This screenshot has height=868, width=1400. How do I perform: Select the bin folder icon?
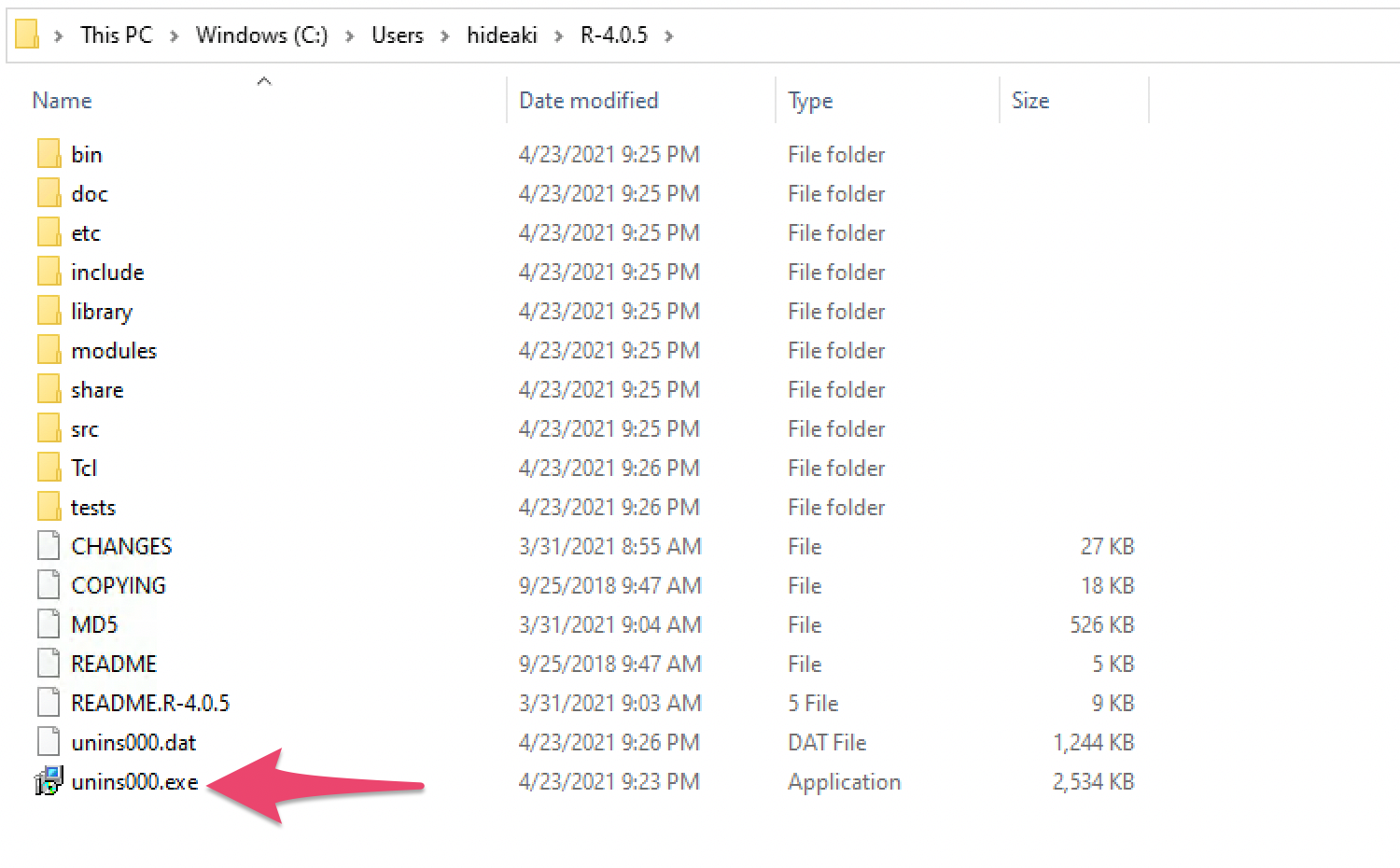[49, 154]
